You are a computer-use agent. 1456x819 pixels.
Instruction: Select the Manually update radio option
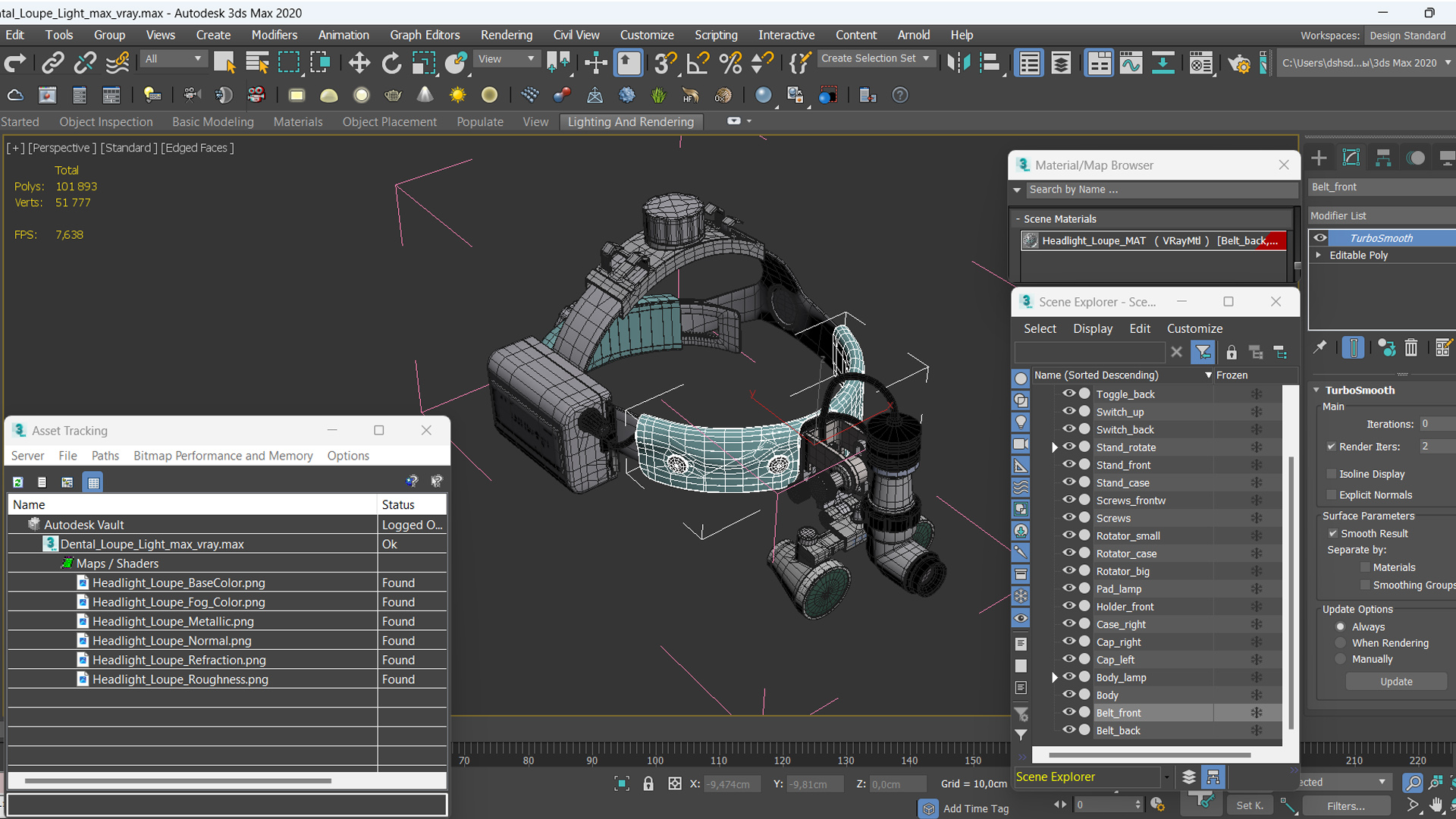click(1341, 659)
